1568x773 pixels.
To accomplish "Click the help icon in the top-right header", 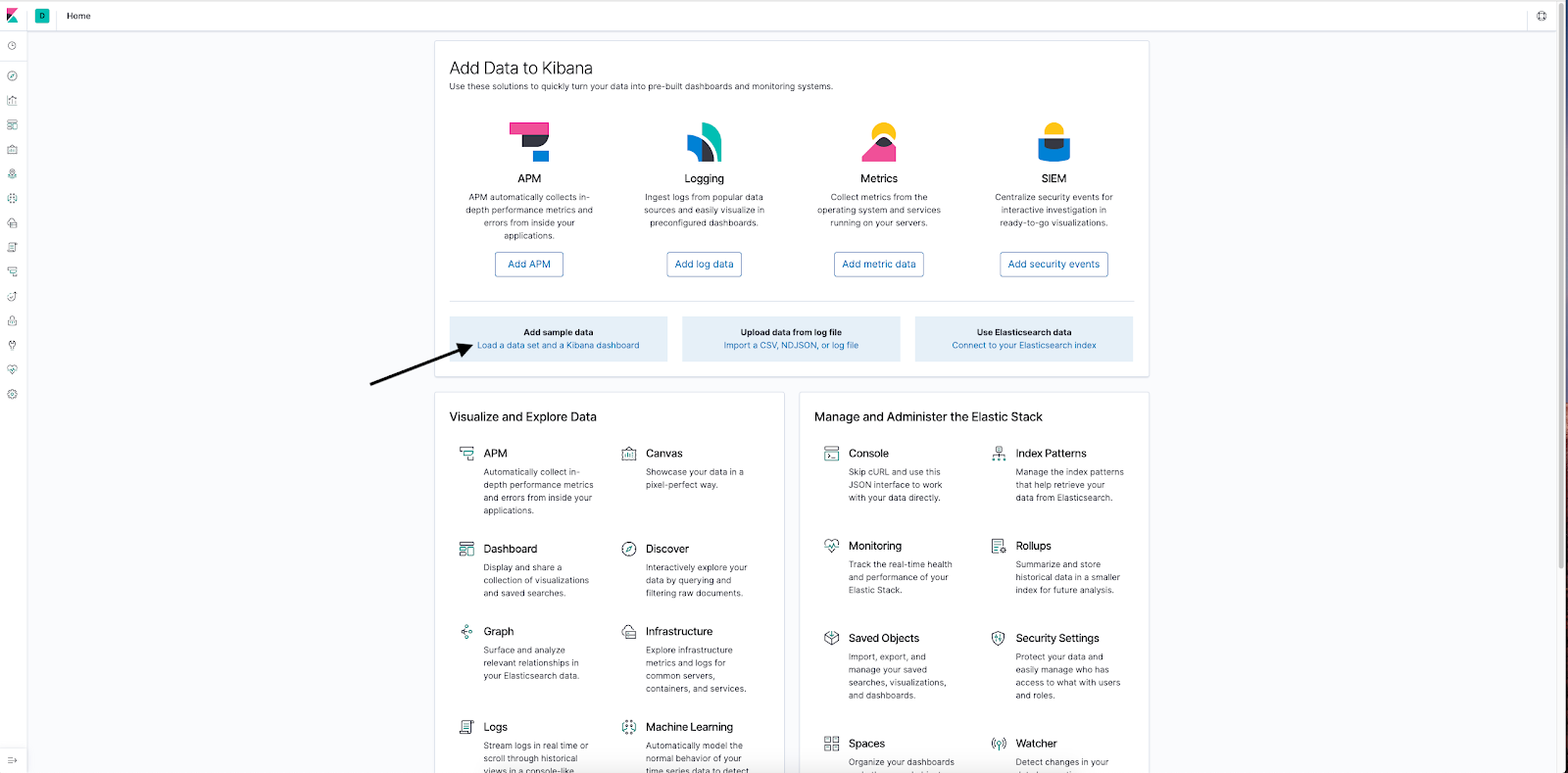I will coord(1542,16).
